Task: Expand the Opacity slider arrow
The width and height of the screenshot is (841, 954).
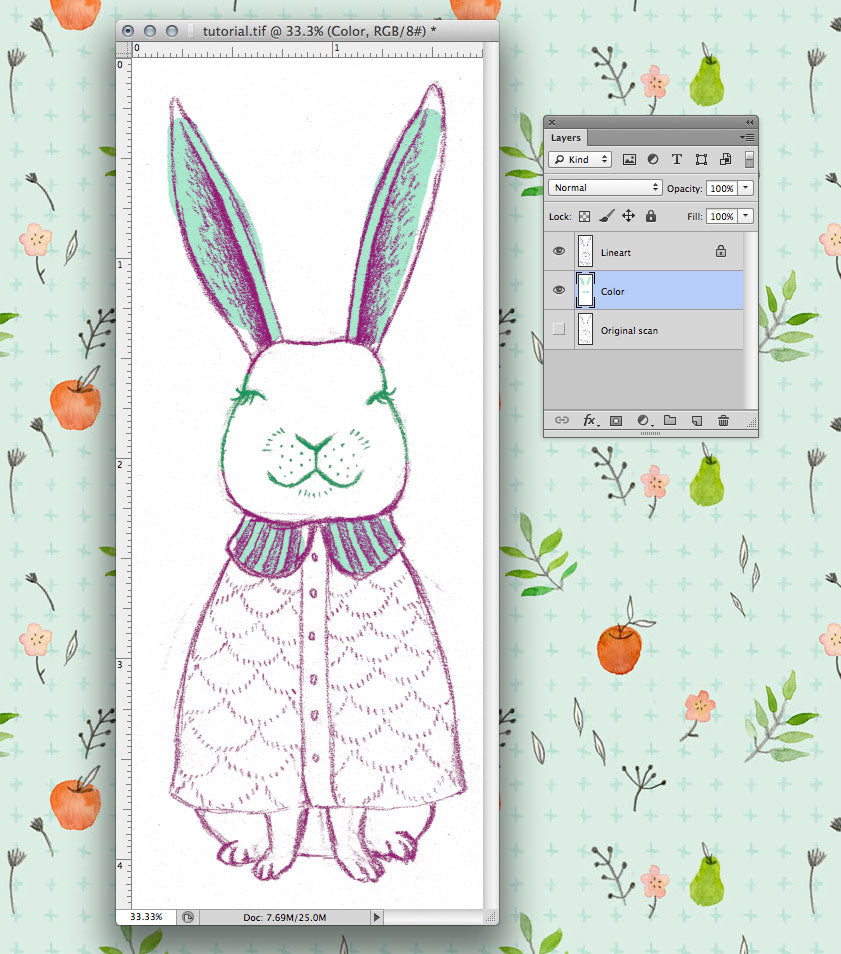Action: click(x=745, y=188)
